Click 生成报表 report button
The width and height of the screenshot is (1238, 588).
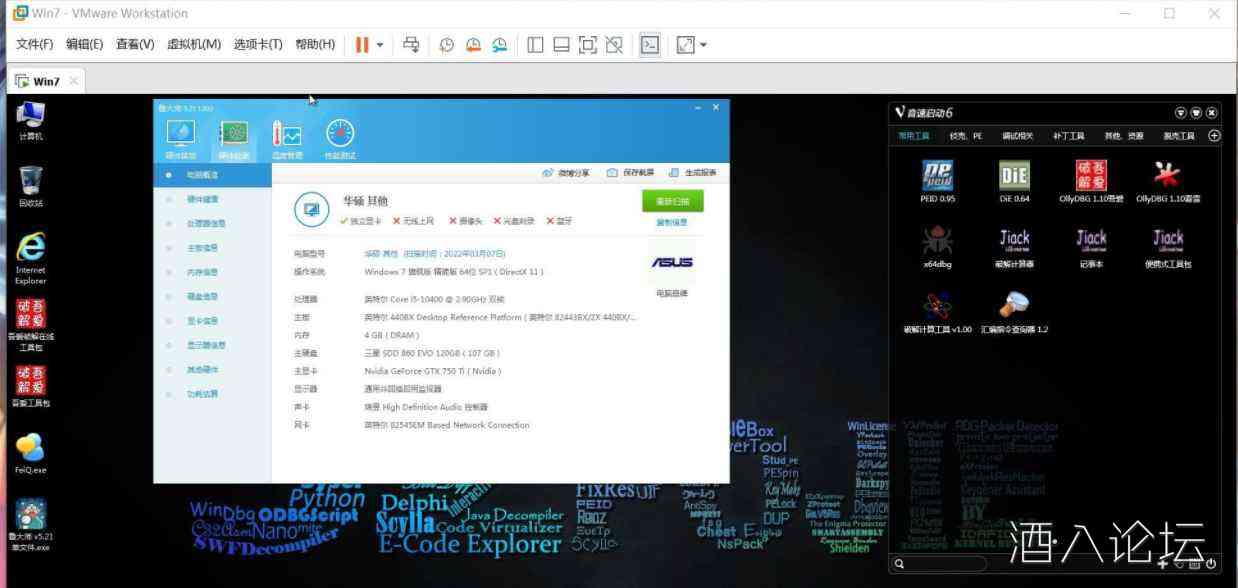pos(693,173)
